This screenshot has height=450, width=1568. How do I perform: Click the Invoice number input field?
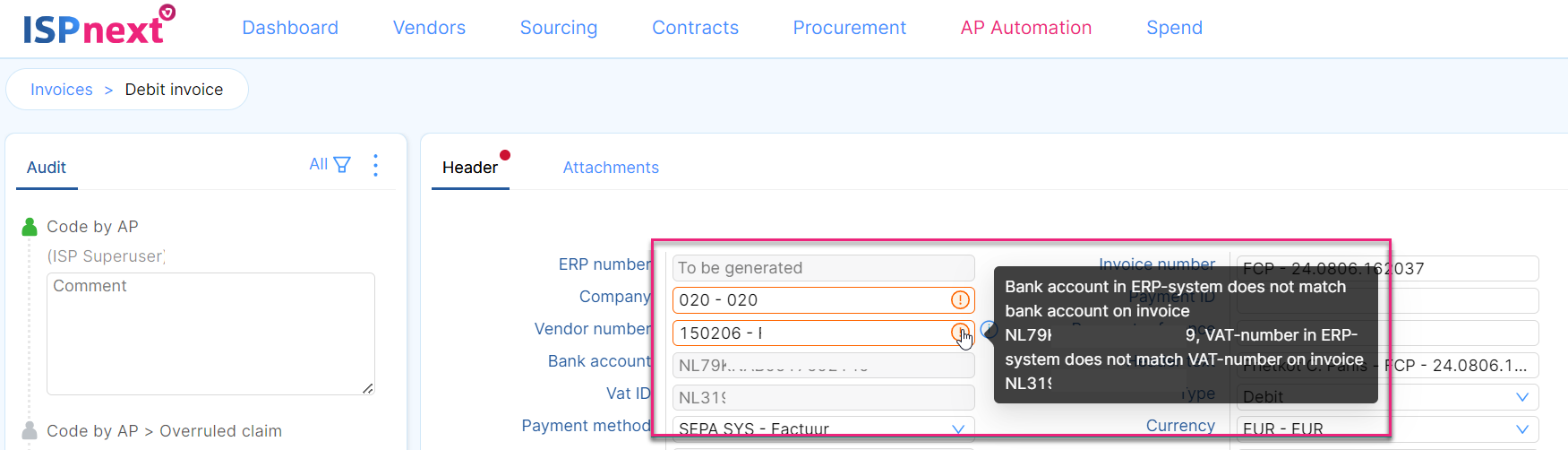coord(1469,268)
